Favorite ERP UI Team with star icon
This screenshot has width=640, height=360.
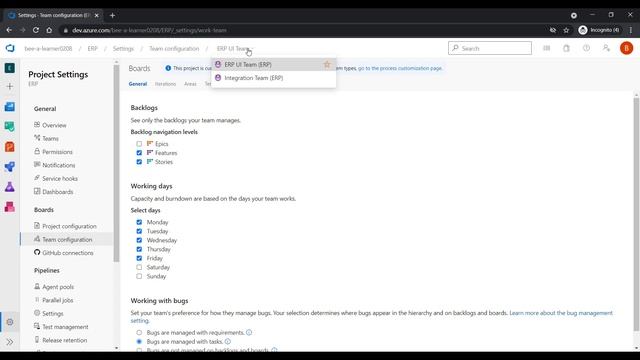pyautogui.click(x=327, y=64)
